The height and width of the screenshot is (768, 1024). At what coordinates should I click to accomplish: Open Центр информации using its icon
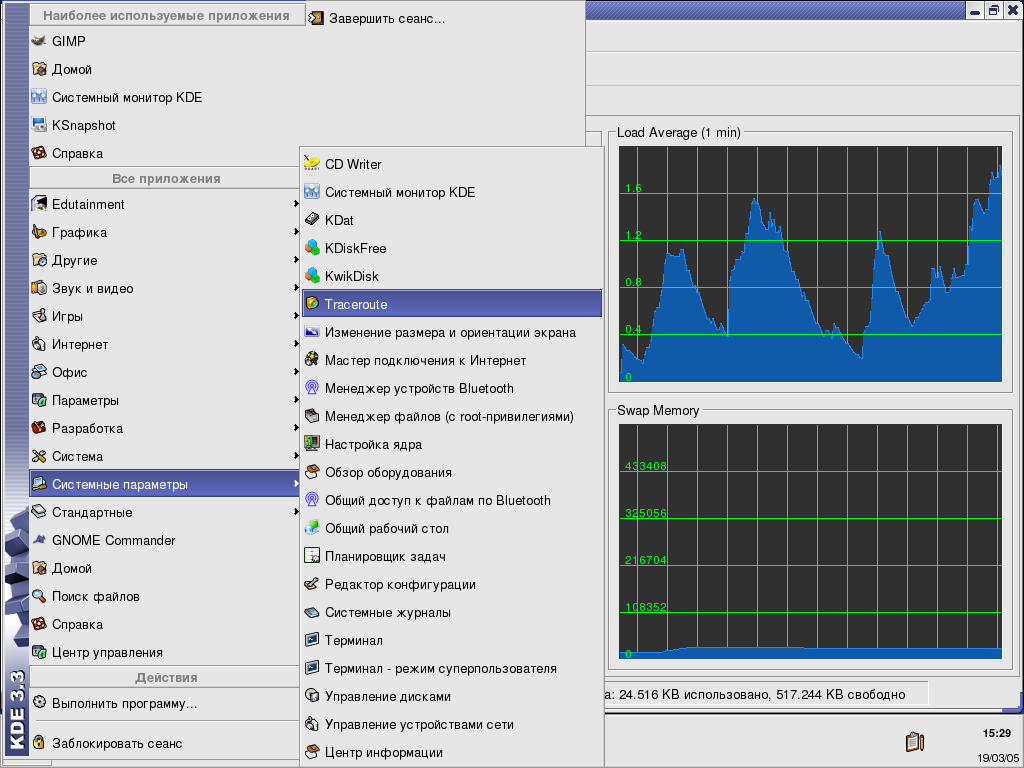[312, 753]
